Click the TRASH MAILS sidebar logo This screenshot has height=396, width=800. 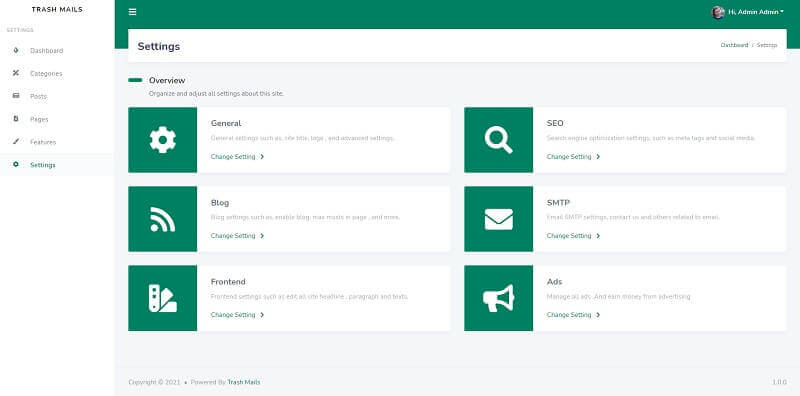tap(57, 10)
